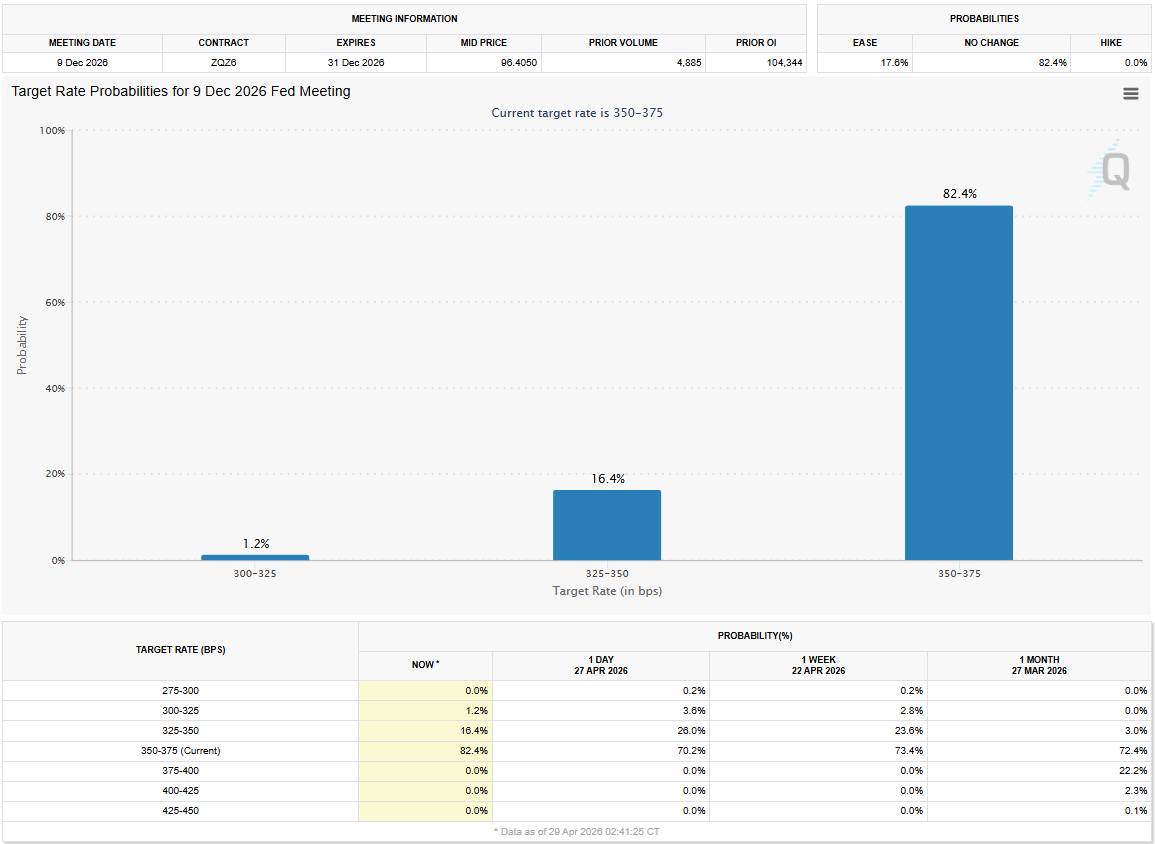Click the 9 Dec 2026 meeting date cell
The image size is (1155, 844).
point(82,62)
